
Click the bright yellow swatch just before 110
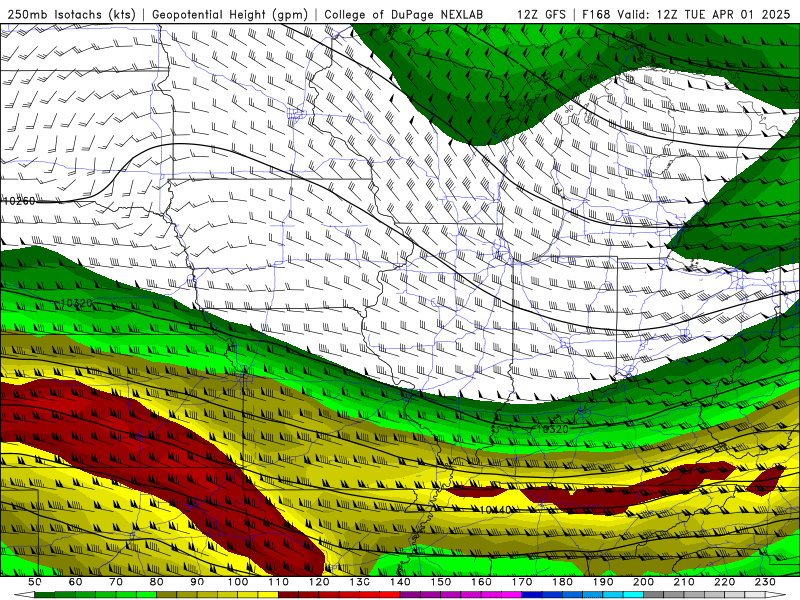click(x=268, y=595)
